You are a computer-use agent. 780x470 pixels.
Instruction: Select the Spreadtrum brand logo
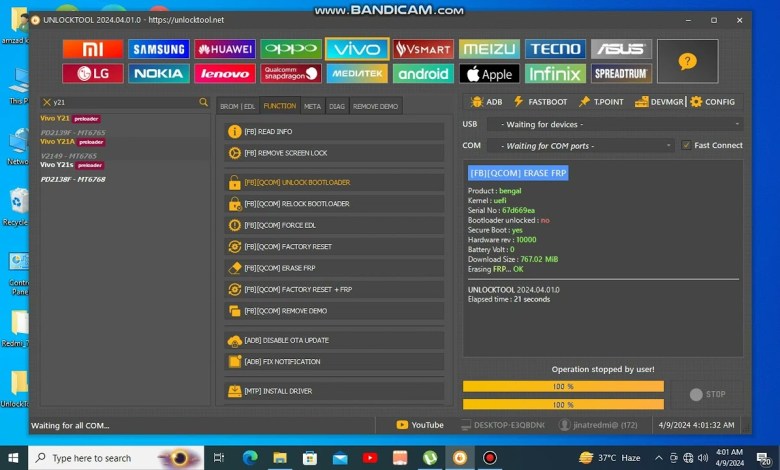click(x=621, y=74)
